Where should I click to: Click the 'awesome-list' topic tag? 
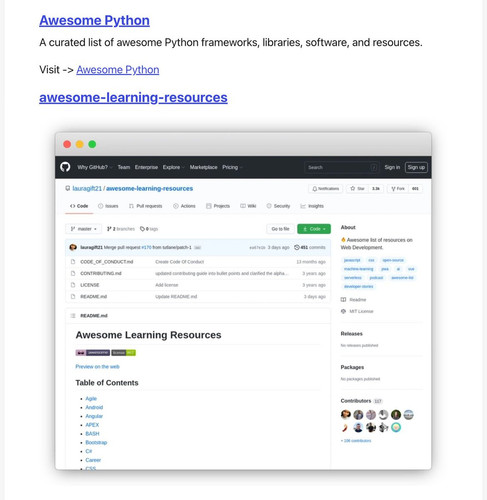(x=402, y=278)
